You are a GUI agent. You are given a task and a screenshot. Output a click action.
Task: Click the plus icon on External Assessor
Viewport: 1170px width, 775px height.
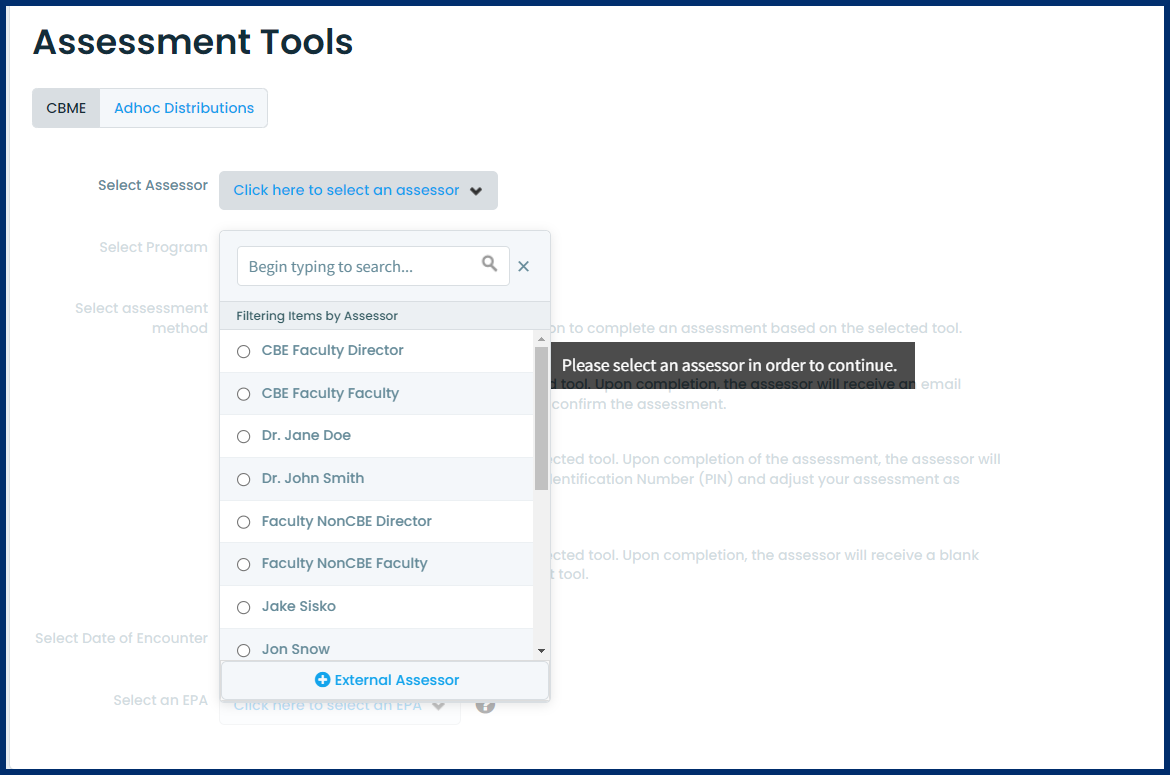click(x=322, y=680)
